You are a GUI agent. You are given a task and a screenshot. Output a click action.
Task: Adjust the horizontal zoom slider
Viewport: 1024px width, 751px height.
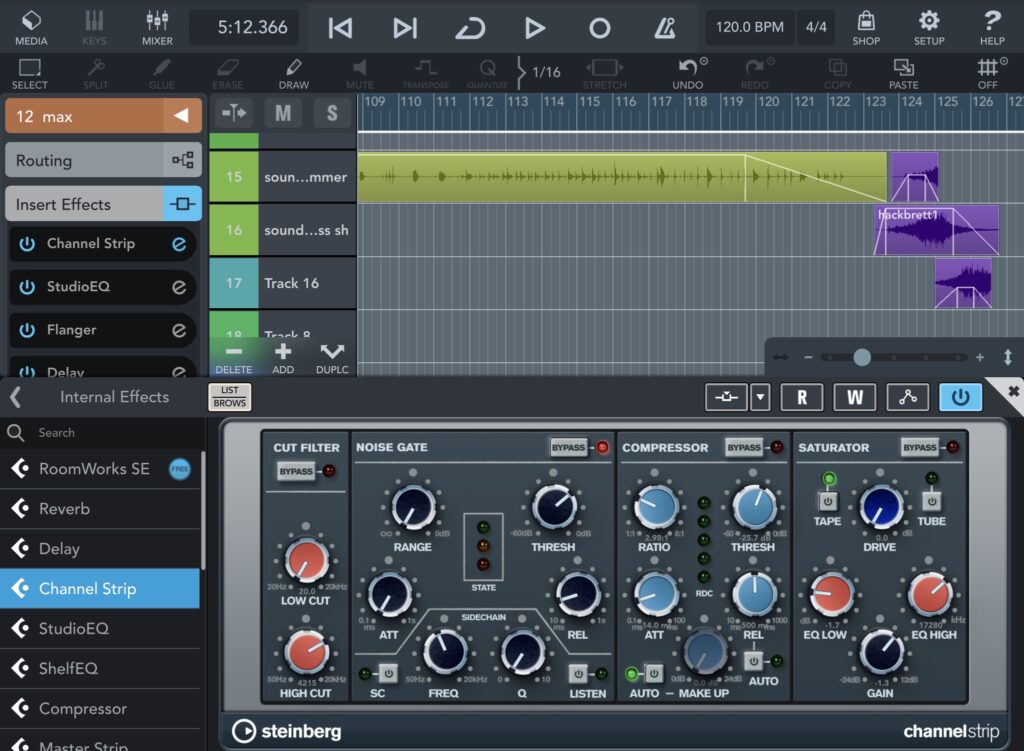pyautogui.click(x=862, y=357)
